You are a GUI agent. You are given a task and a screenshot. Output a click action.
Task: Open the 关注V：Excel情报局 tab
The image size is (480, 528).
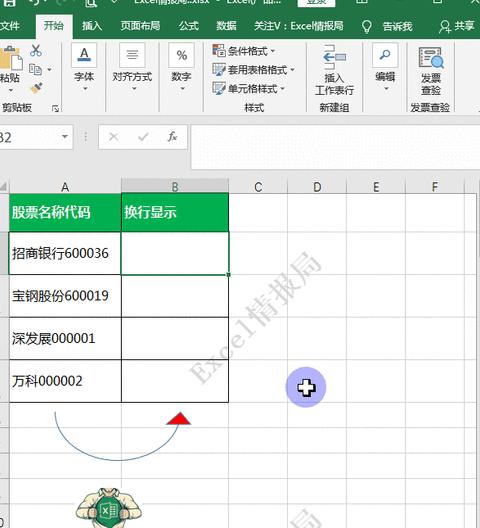(x=299, y=26)
